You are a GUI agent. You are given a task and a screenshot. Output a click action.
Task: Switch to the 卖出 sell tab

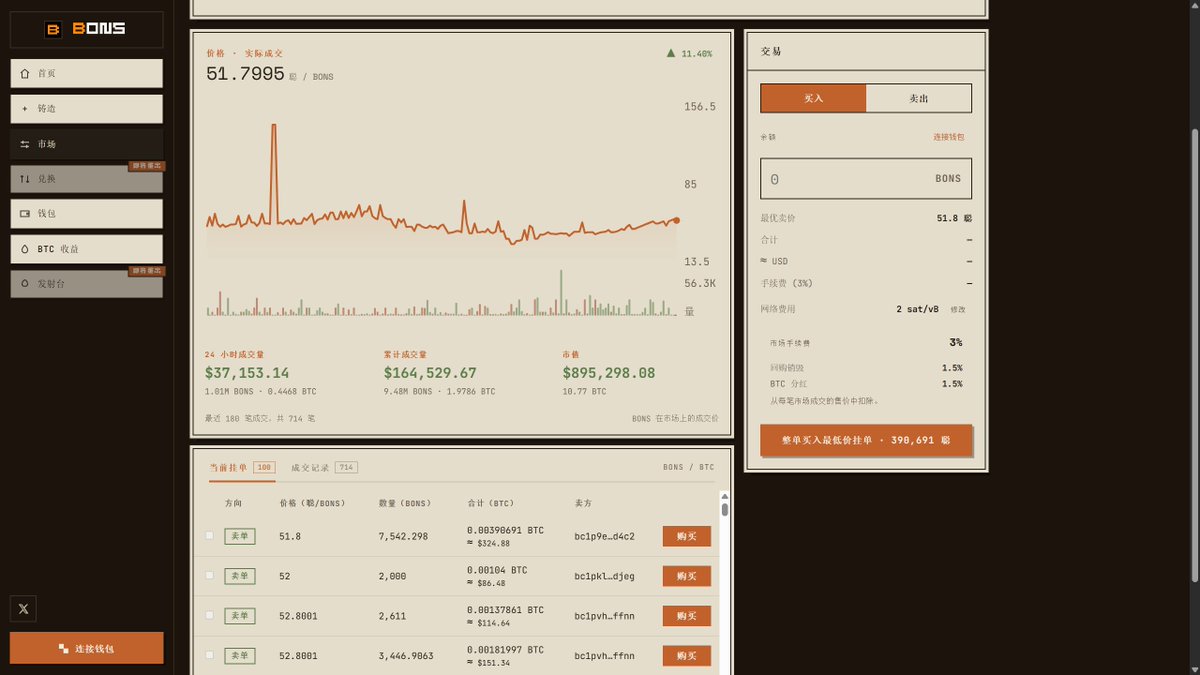coord(918,98)
